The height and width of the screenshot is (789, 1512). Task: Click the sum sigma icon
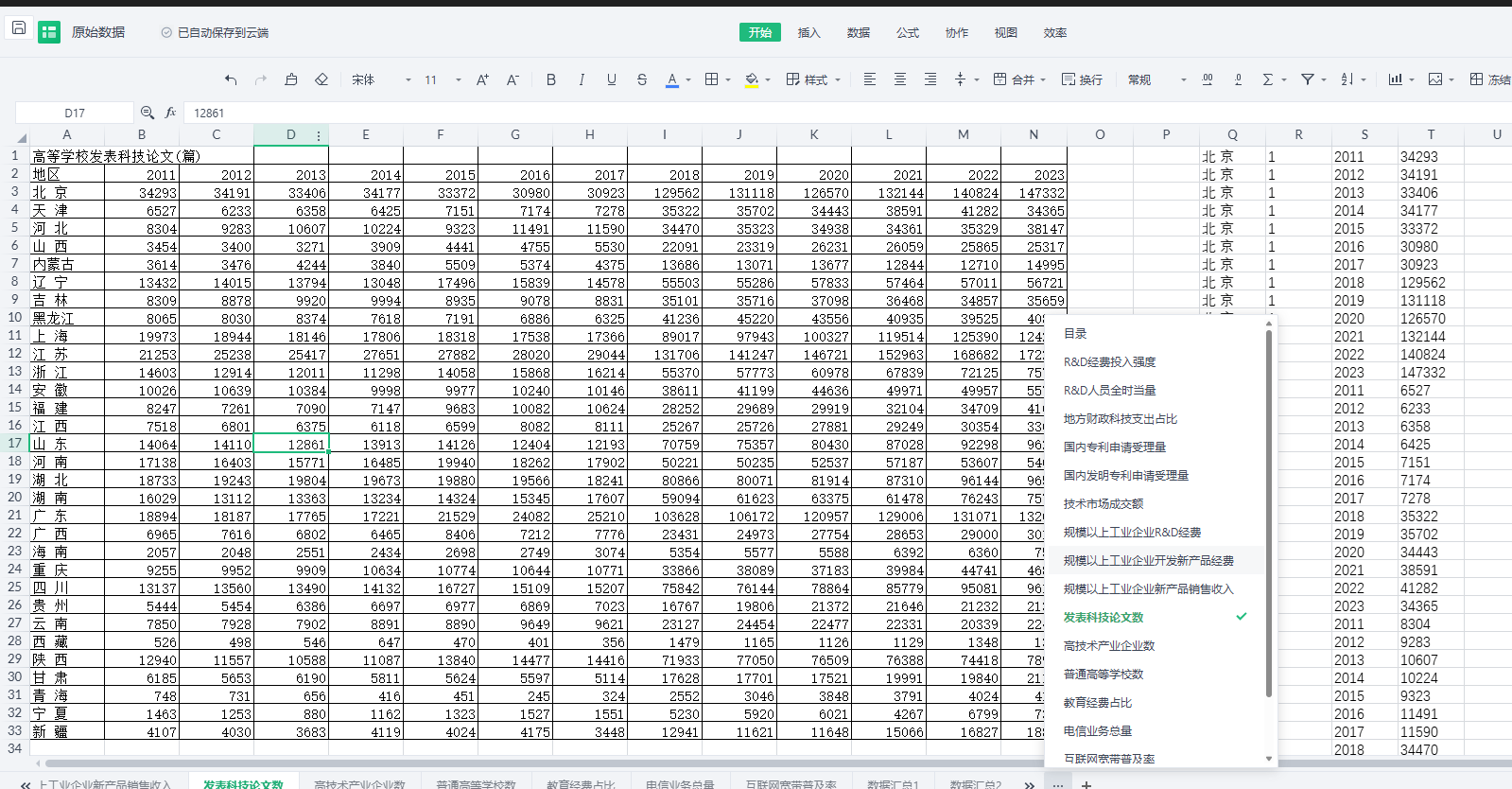click(x=1268, y=79)
